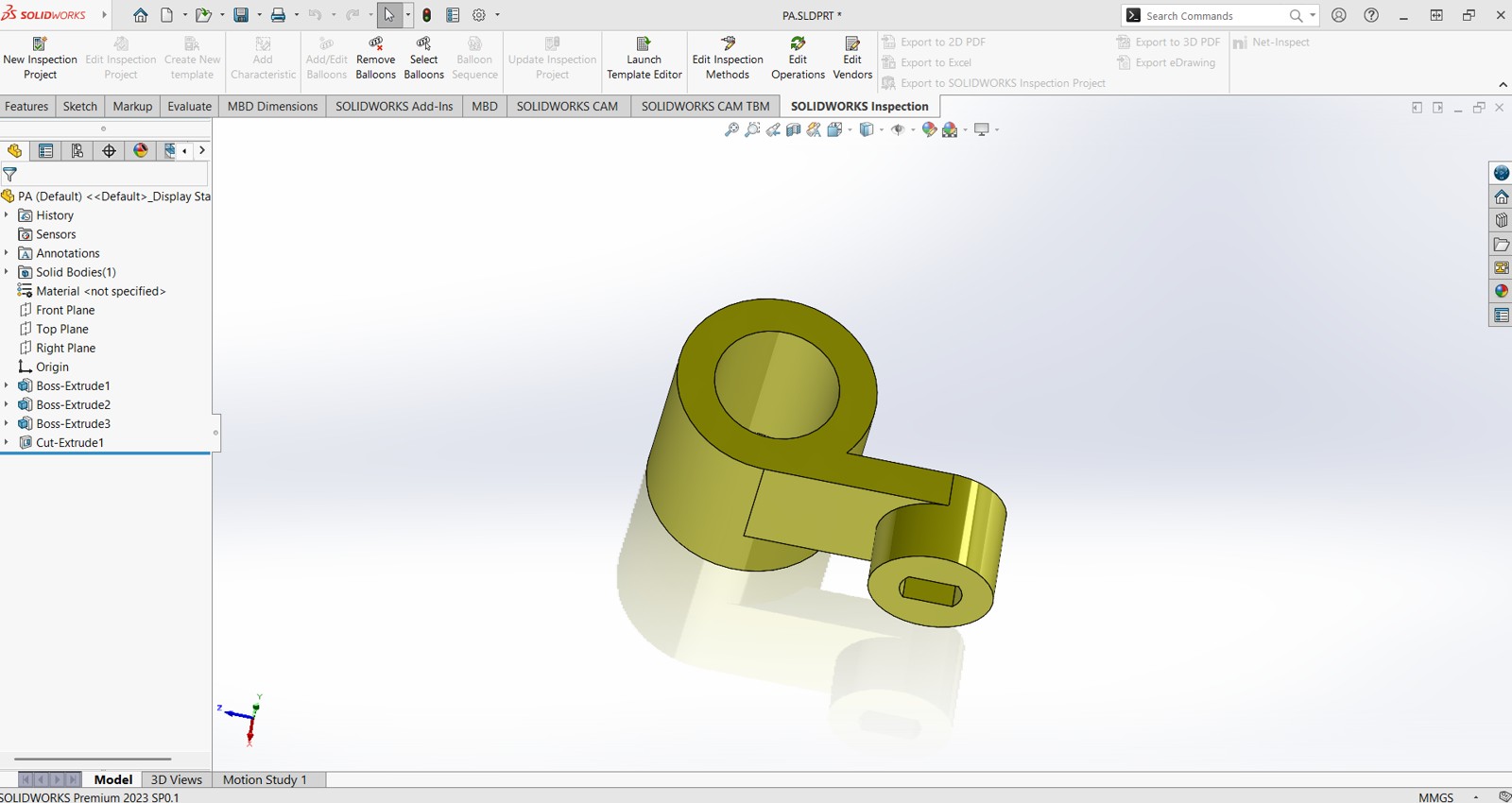
Task: Click the Rebuild traffic light icon
Action: 427,15
